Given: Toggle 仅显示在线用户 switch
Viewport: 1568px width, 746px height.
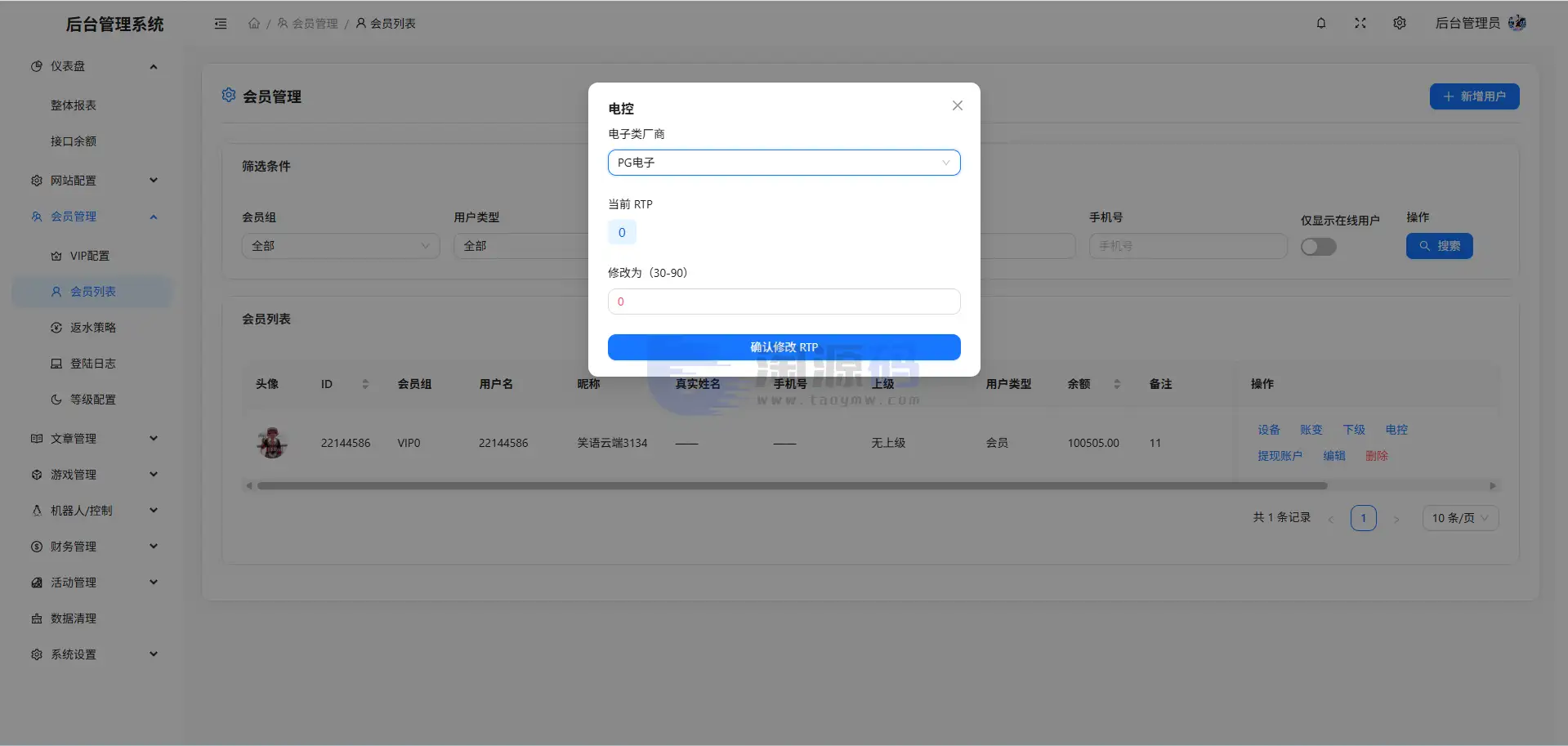Looking at the screenshot, I should [1319, 247].
